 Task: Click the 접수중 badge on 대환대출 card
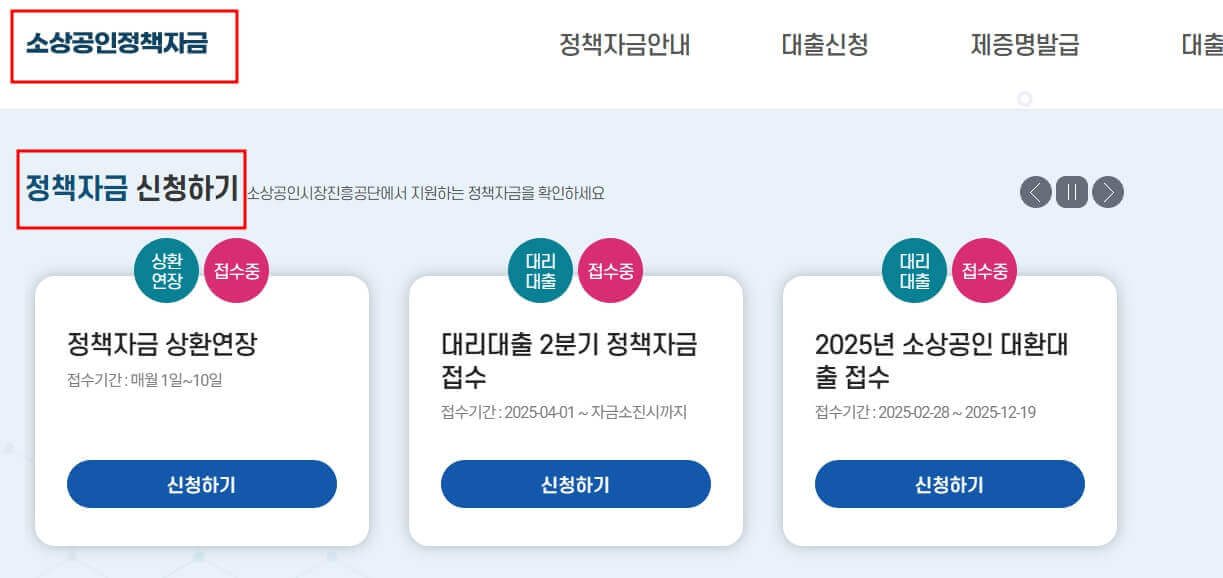click(985, 269)
